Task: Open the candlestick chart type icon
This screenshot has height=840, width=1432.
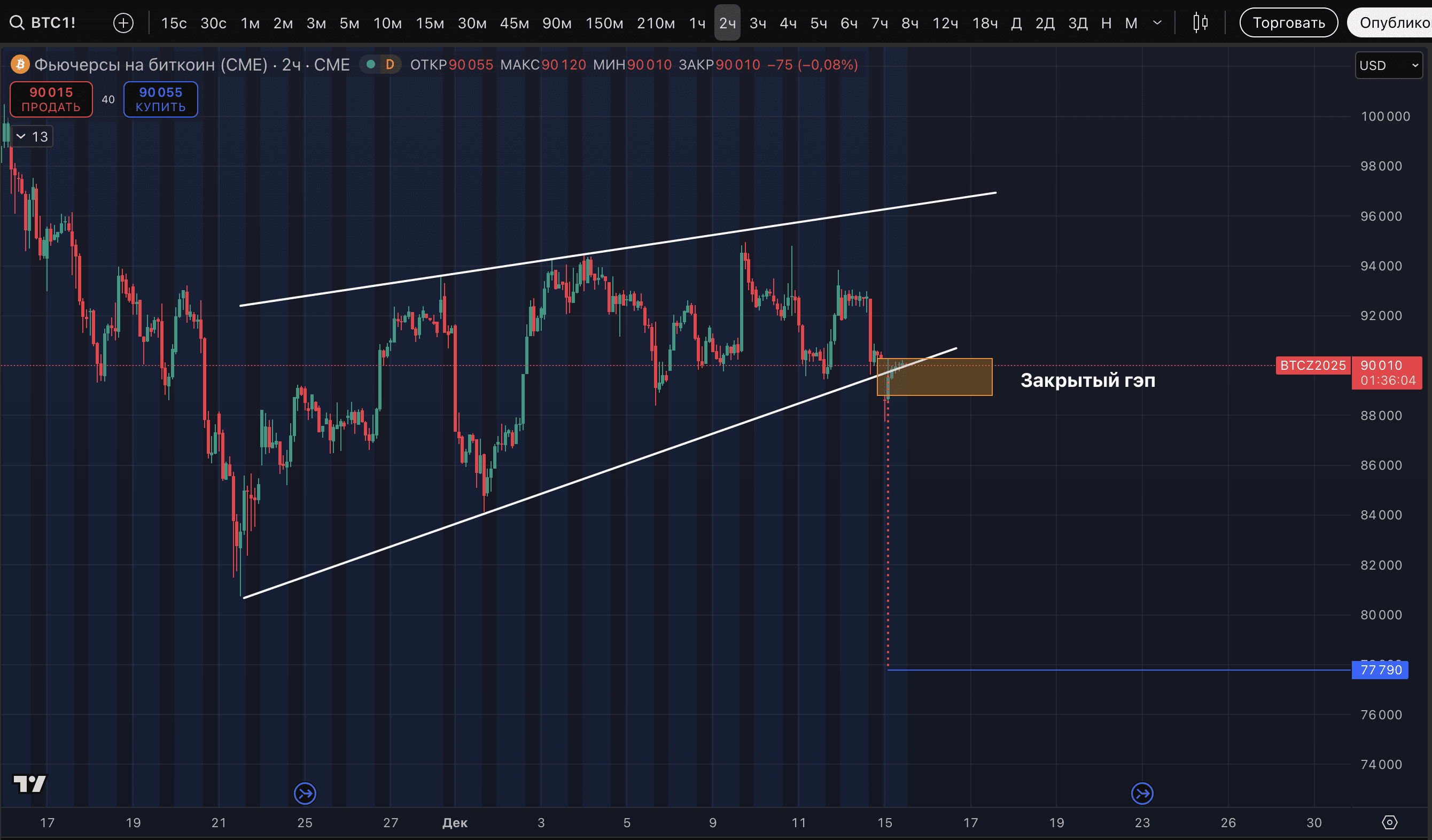Action: pyautogui.click(x=1200, y=23)
